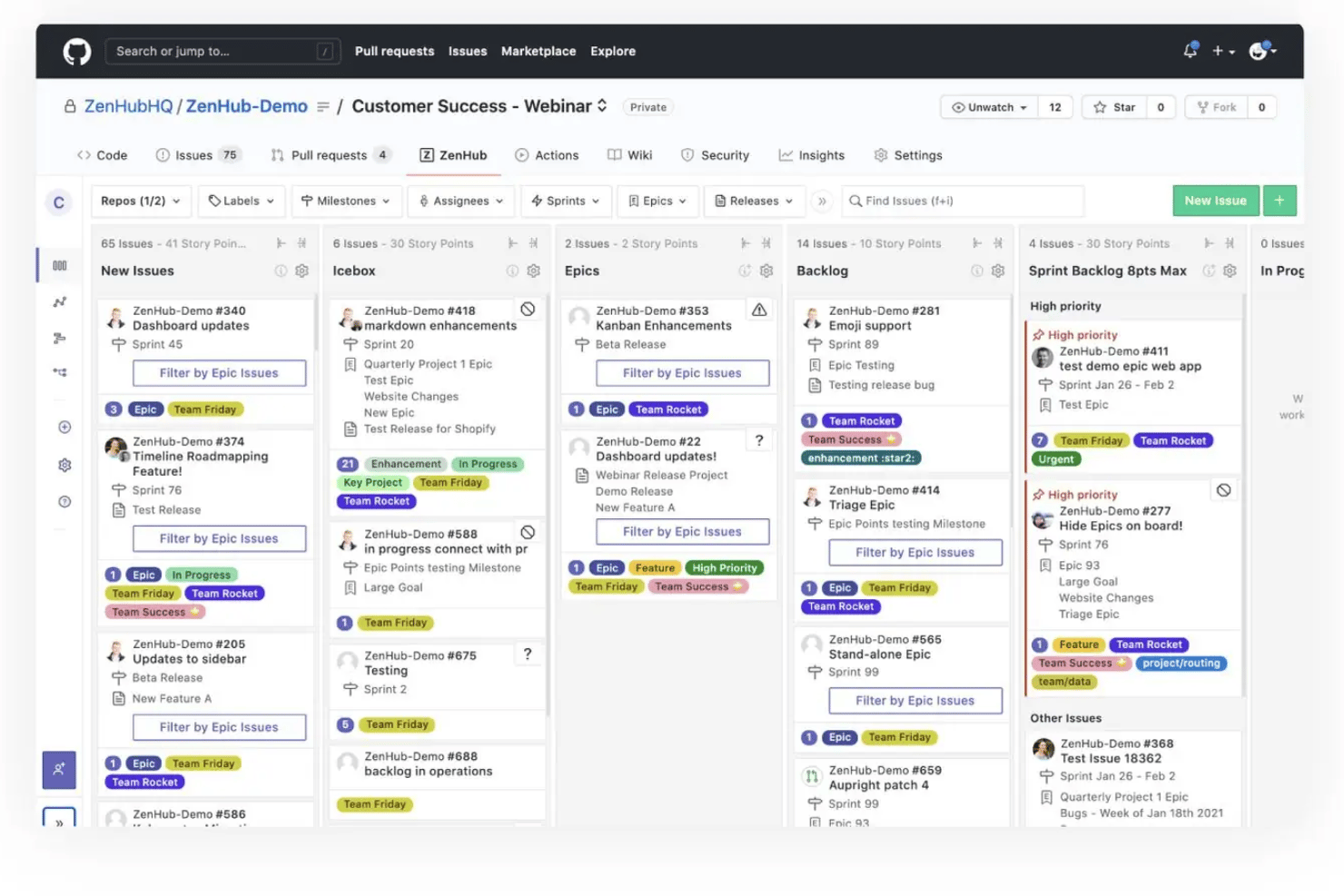This screenshot has width=1344, height=896.
Task: Switch to the Issues tab
Action: click(197, 155)
